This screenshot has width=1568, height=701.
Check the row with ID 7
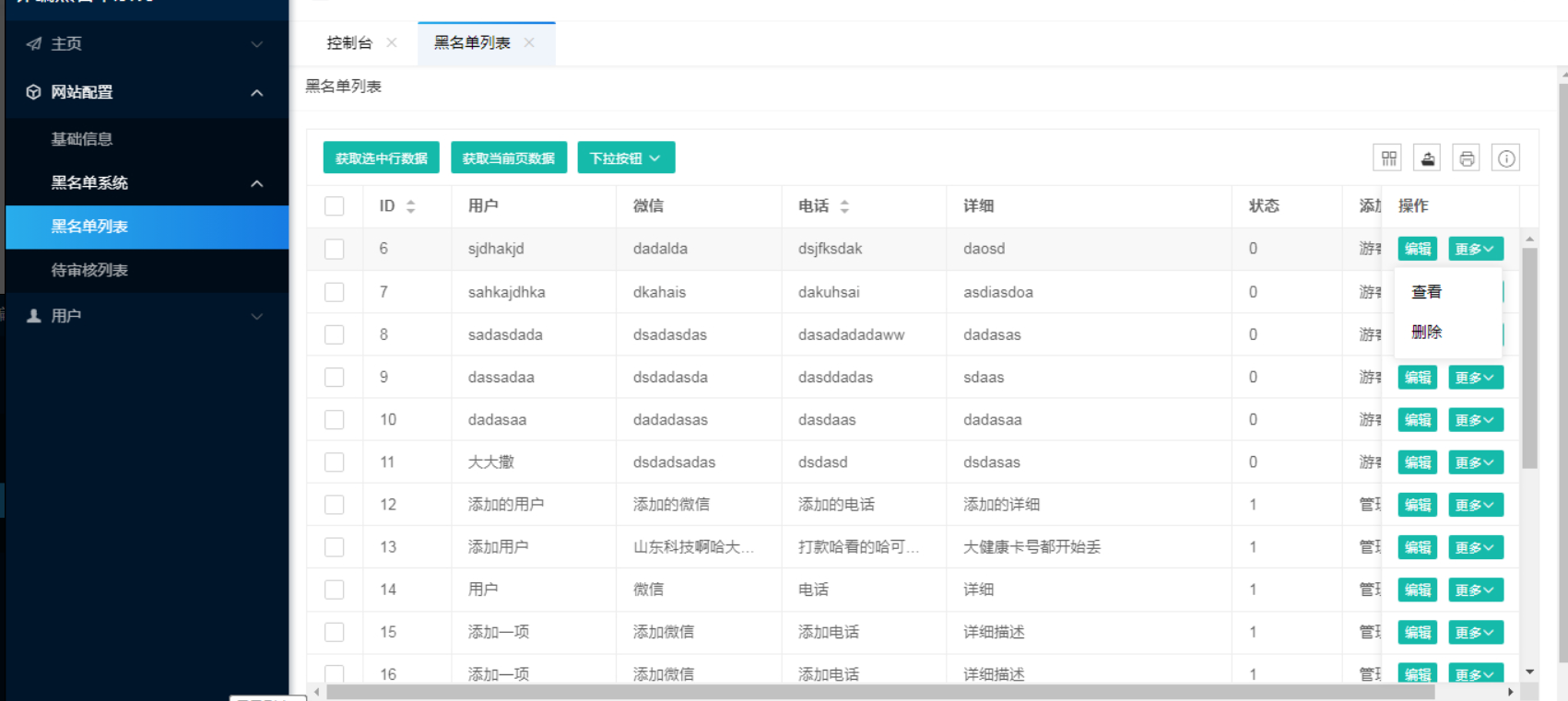pos(335,292)
